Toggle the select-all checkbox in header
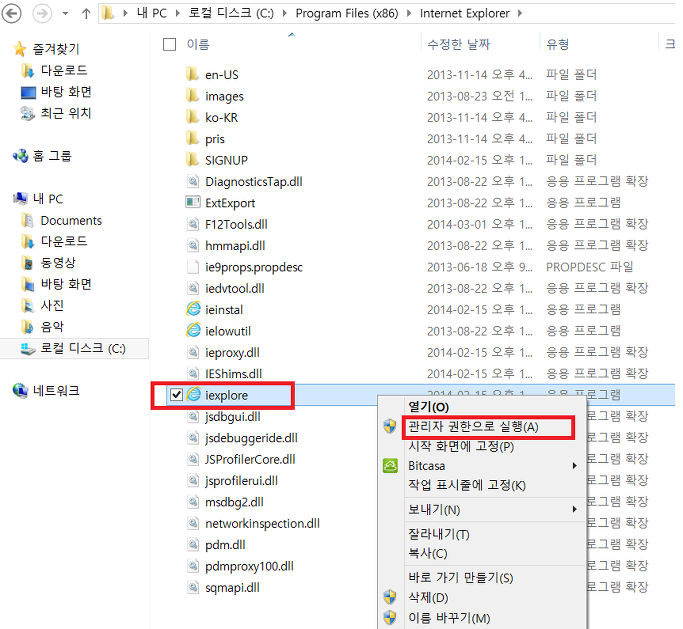Screen dimensions: 683x629 coord(169,44)
